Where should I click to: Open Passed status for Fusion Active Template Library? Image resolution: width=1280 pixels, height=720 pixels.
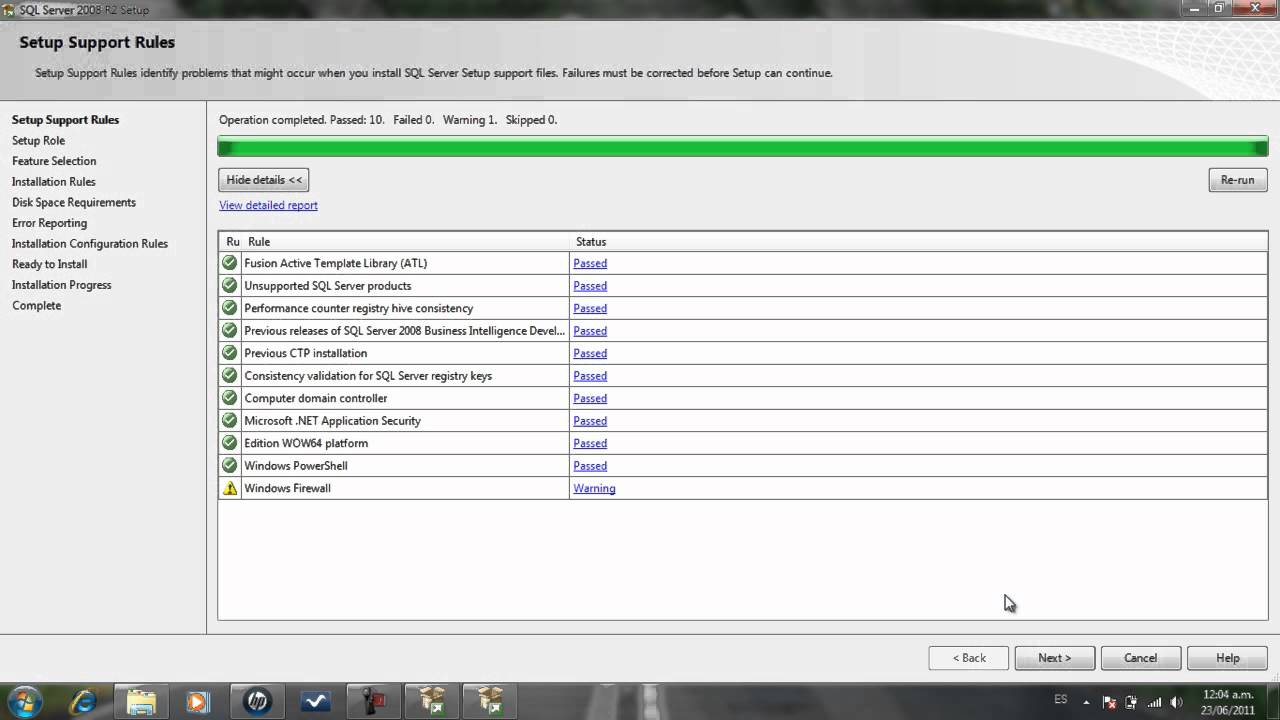click(590, 263)
